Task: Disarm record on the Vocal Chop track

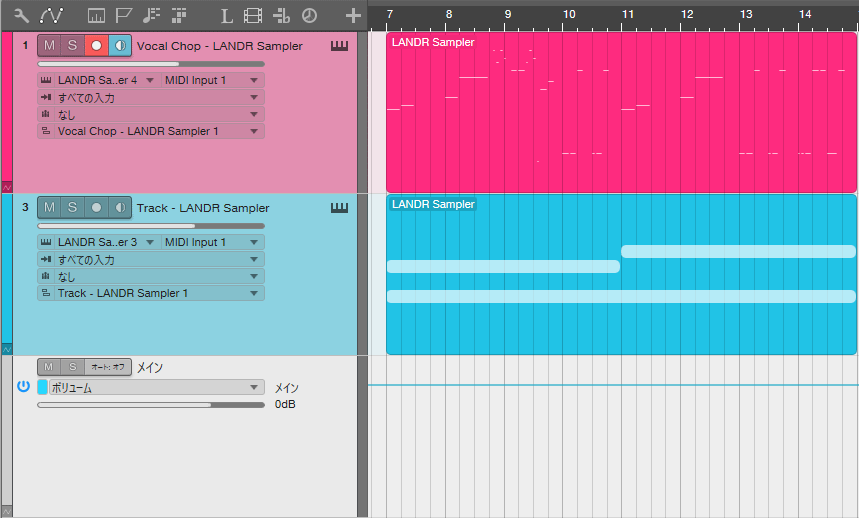Action: pos(96,45)
